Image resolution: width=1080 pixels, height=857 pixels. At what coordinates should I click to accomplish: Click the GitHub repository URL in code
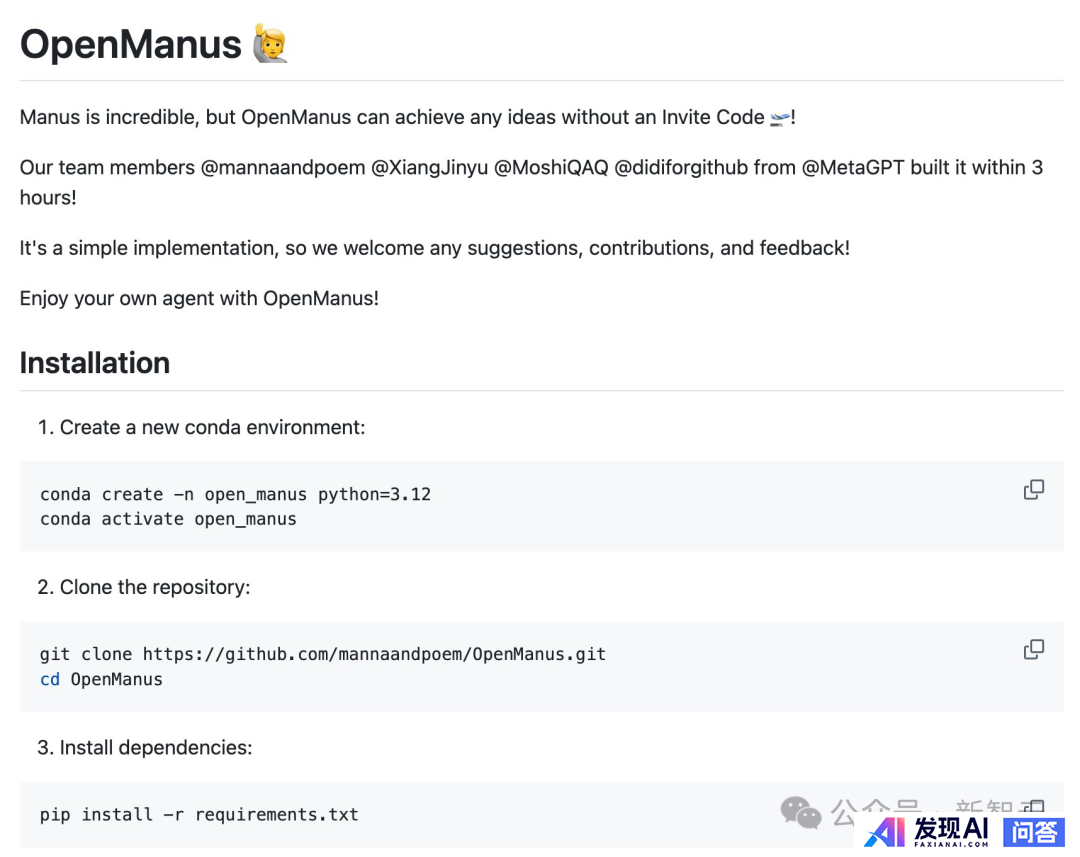click(374, 654)
